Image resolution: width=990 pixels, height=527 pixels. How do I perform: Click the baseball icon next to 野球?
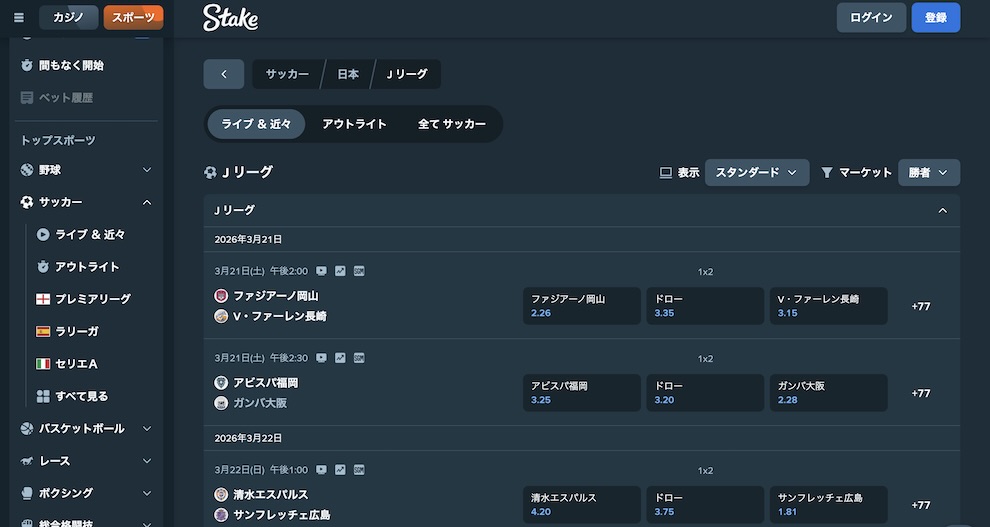pyautogui.click(x=27, y=170)
